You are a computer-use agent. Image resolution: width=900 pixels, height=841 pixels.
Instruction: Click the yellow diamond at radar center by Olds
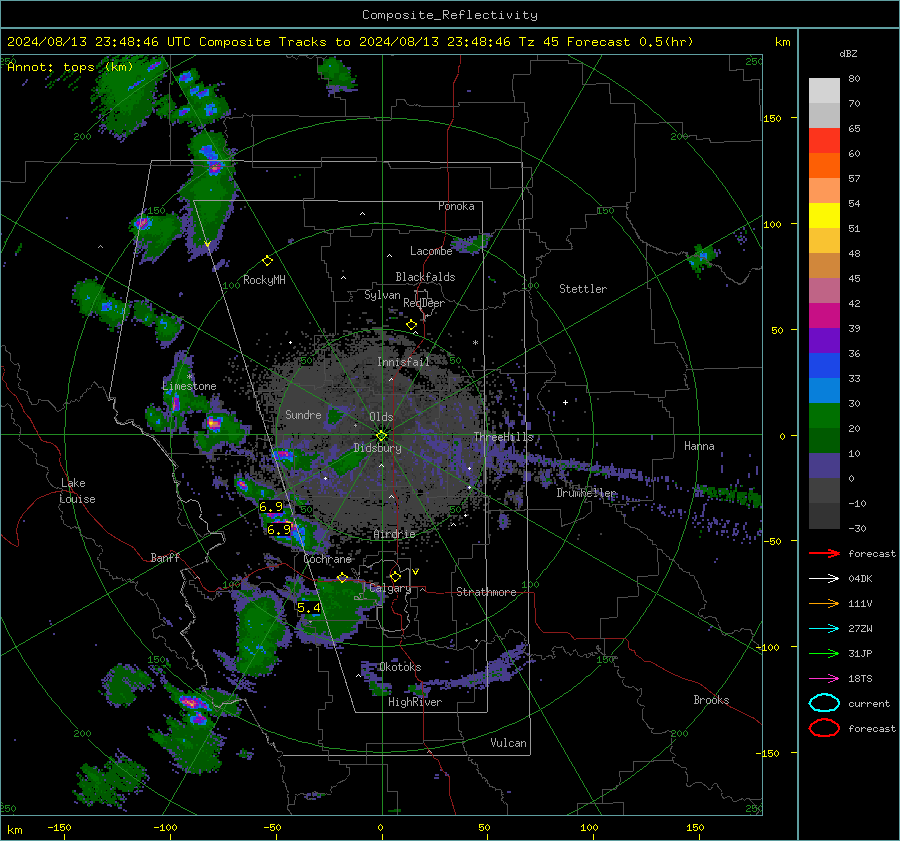coord(381,435)
